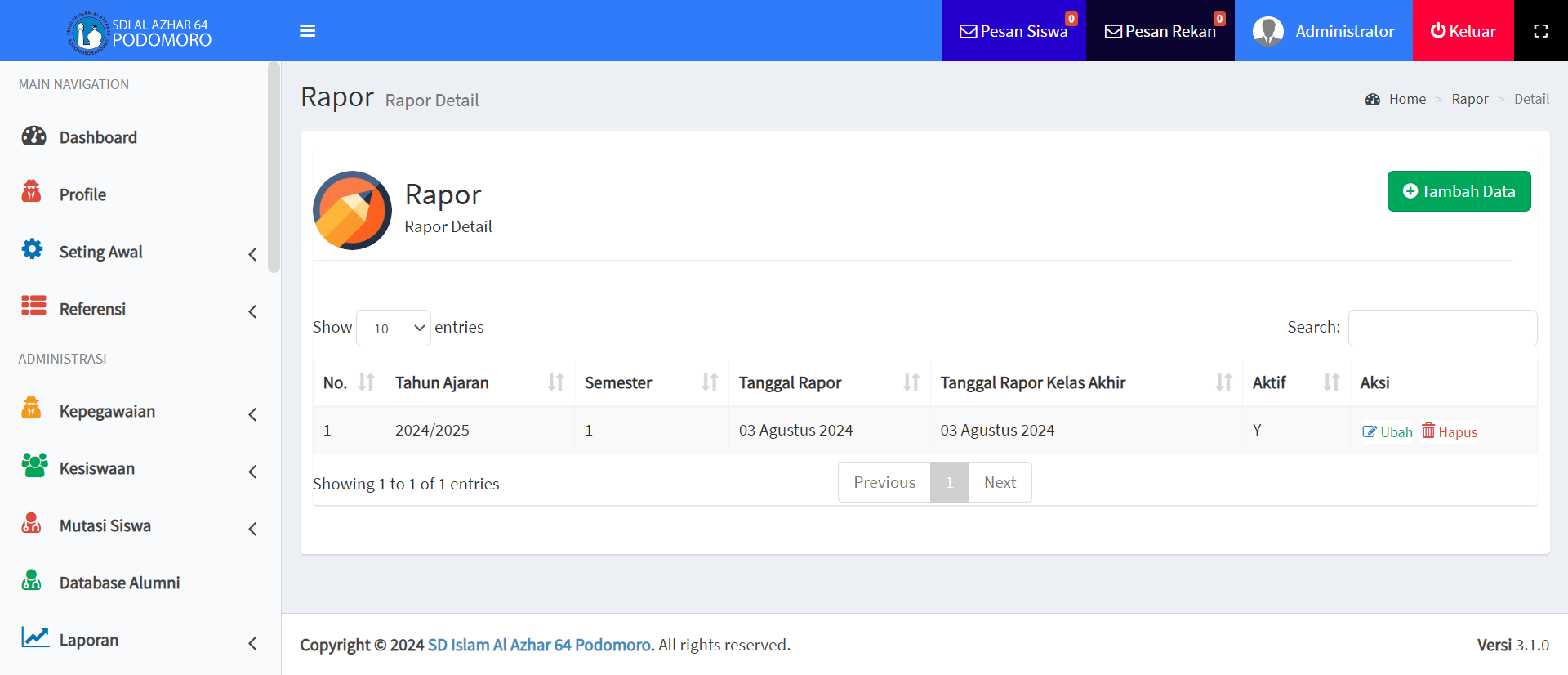Click the Tambah Data button

click(1459, 191)
